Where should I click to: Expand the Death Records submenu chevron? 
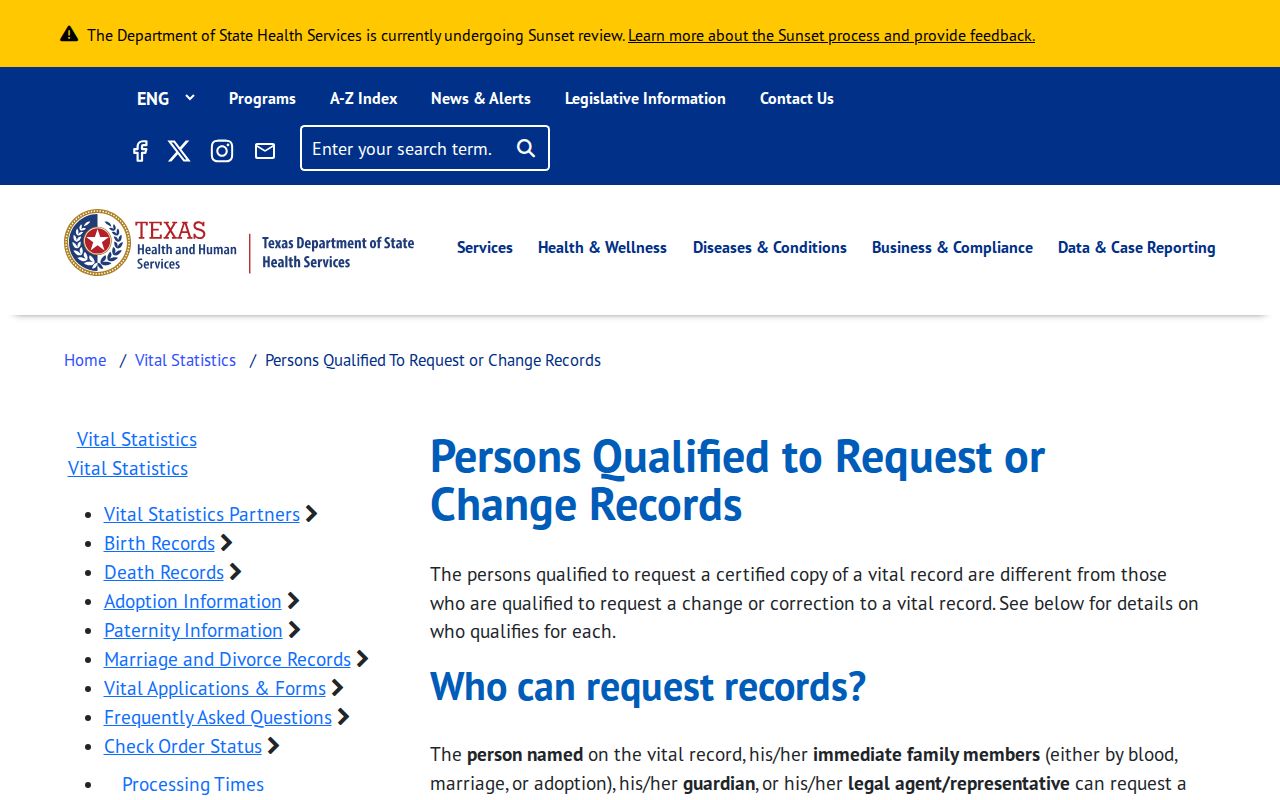tap(236, 572)
